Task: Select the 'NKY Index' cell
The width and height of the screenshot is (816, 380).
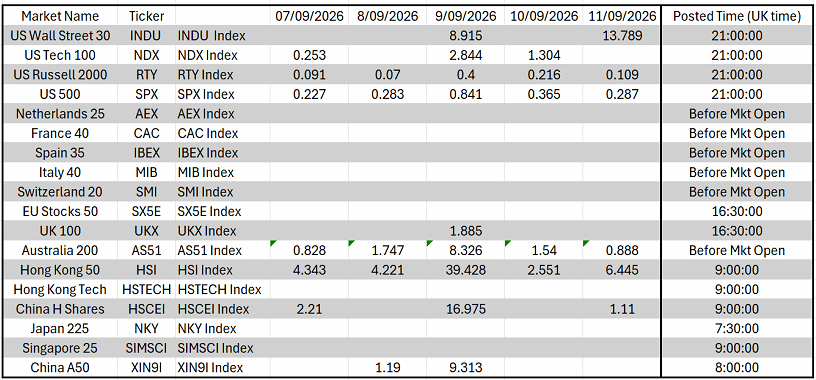Action: click(223, 328)
